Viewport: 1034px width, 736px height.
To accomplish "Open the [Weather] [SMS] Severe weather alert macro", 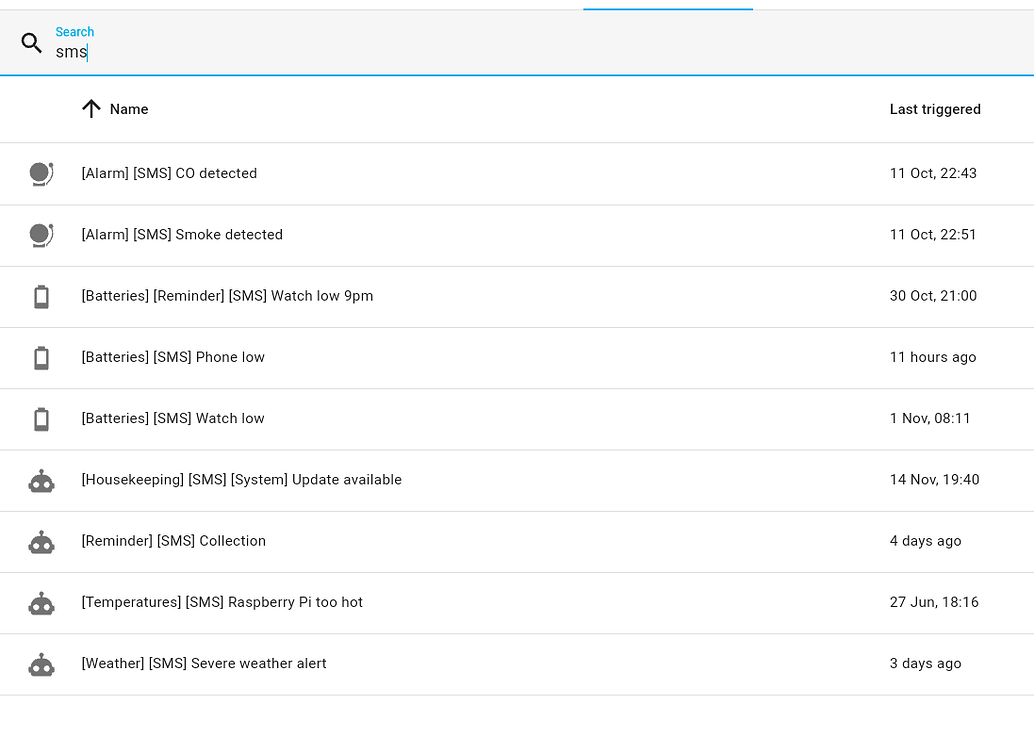I will point(203,663).
